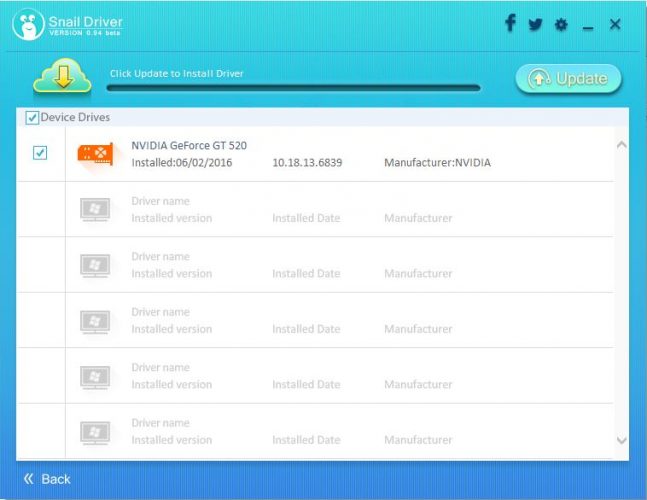Click the scroll down arrow of driver list
The width and height of the screenshot is (647, 500).
(621, 441)
